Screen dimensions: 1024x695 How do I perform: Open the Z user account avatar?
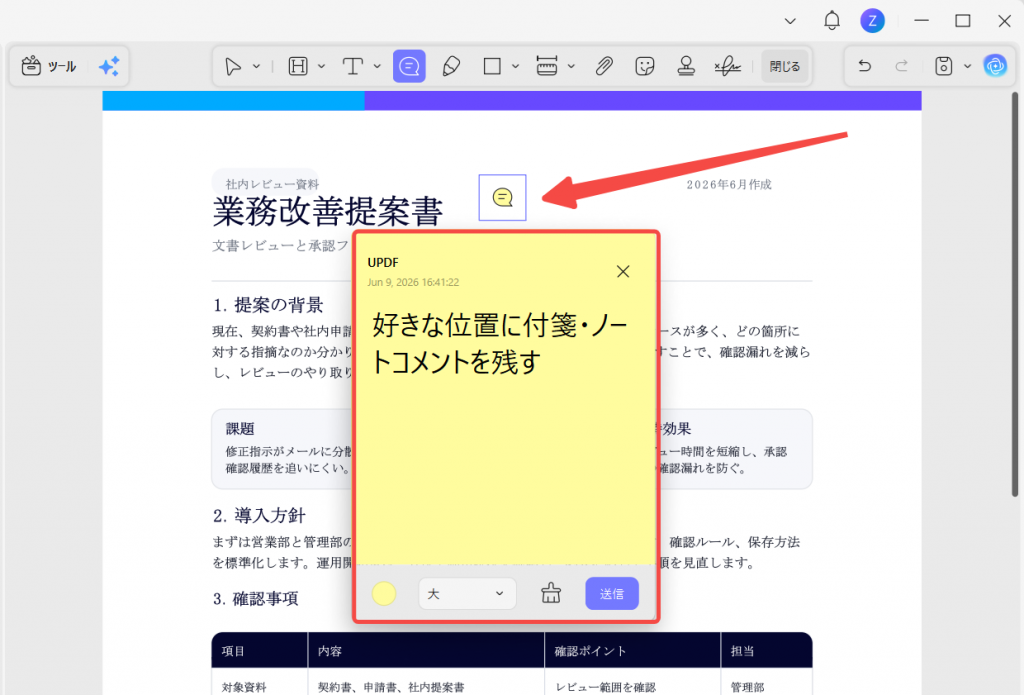[872, 21]
